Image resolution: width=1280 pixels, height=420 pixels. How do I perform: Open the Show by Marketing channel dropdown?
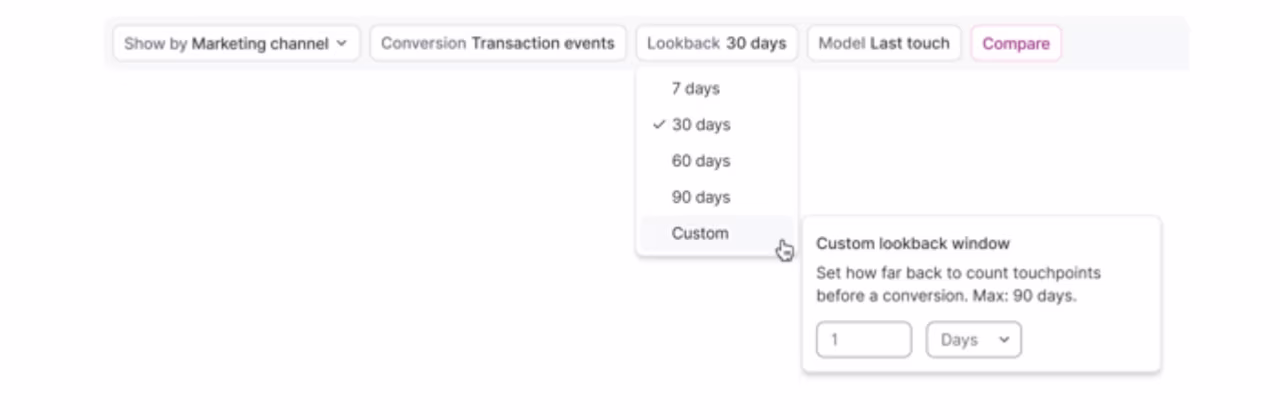pos(236,43)
